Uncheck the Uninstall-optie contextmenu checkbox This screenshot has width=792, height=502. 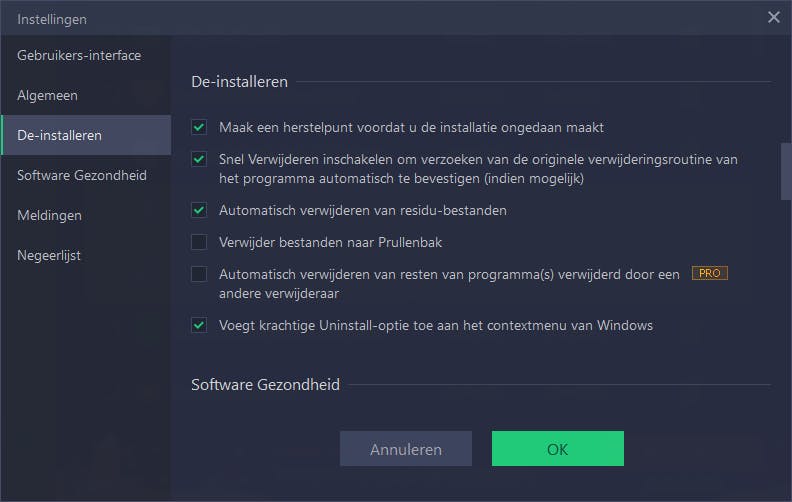click(199, 325)
